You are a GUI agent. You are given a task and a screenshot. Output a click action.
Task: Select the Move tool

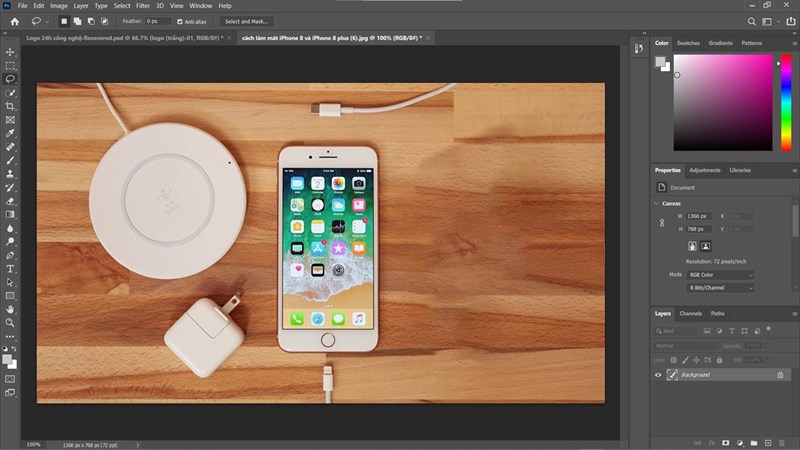10,52
